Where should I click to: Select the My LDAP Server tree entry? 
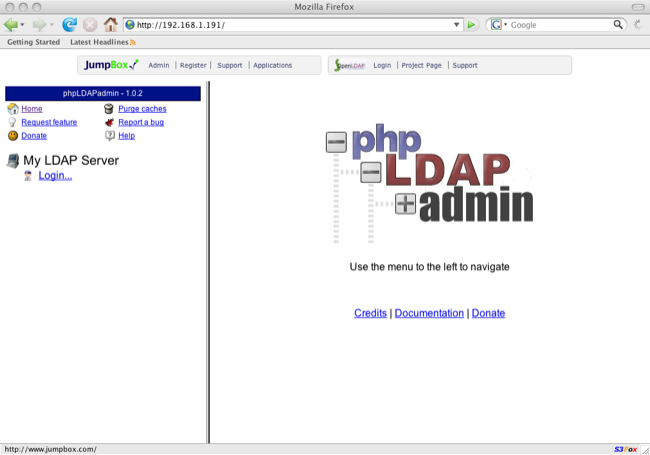point(71,160)
